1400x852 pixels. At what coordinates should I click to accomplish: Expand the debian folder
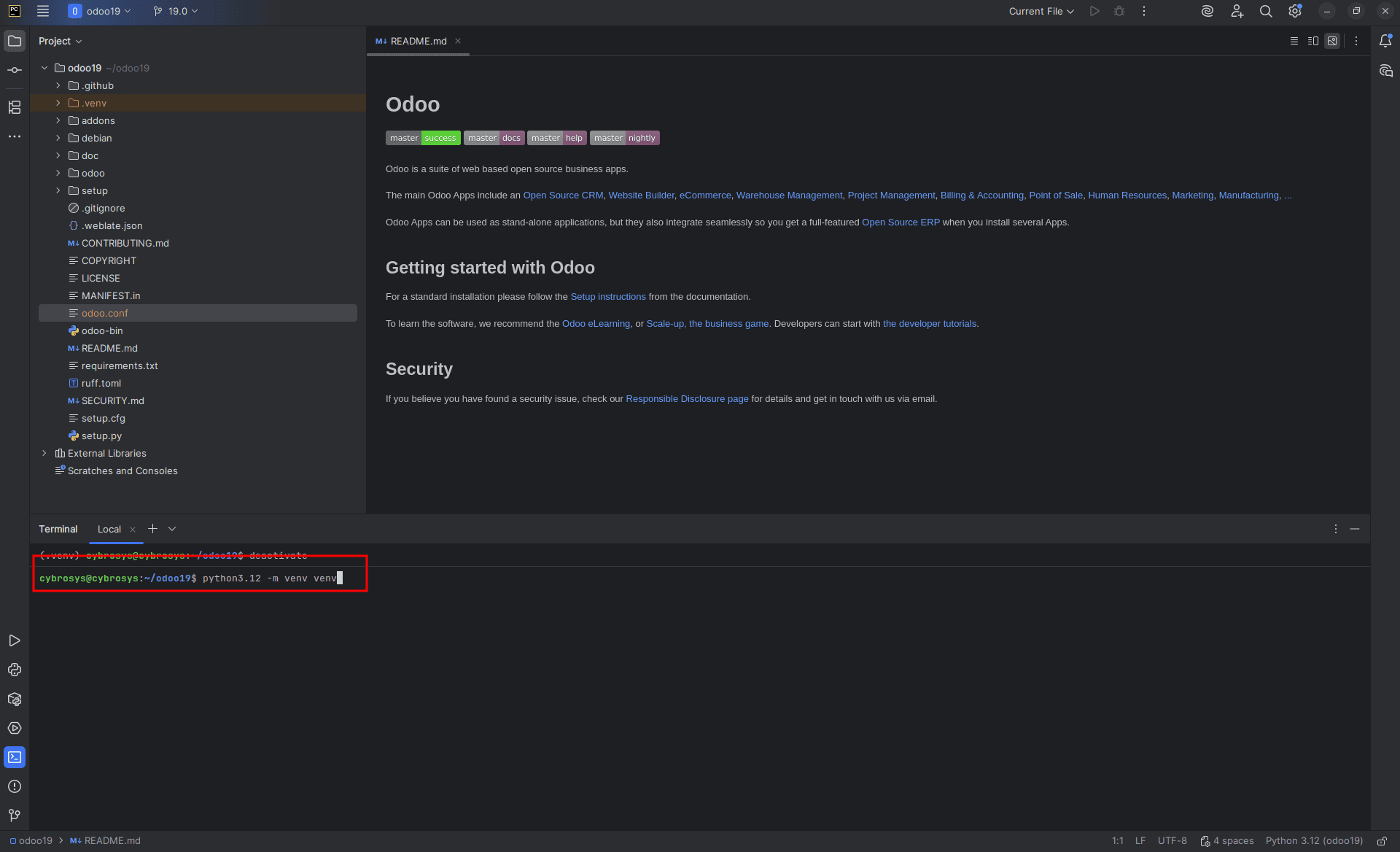point(58,138)
